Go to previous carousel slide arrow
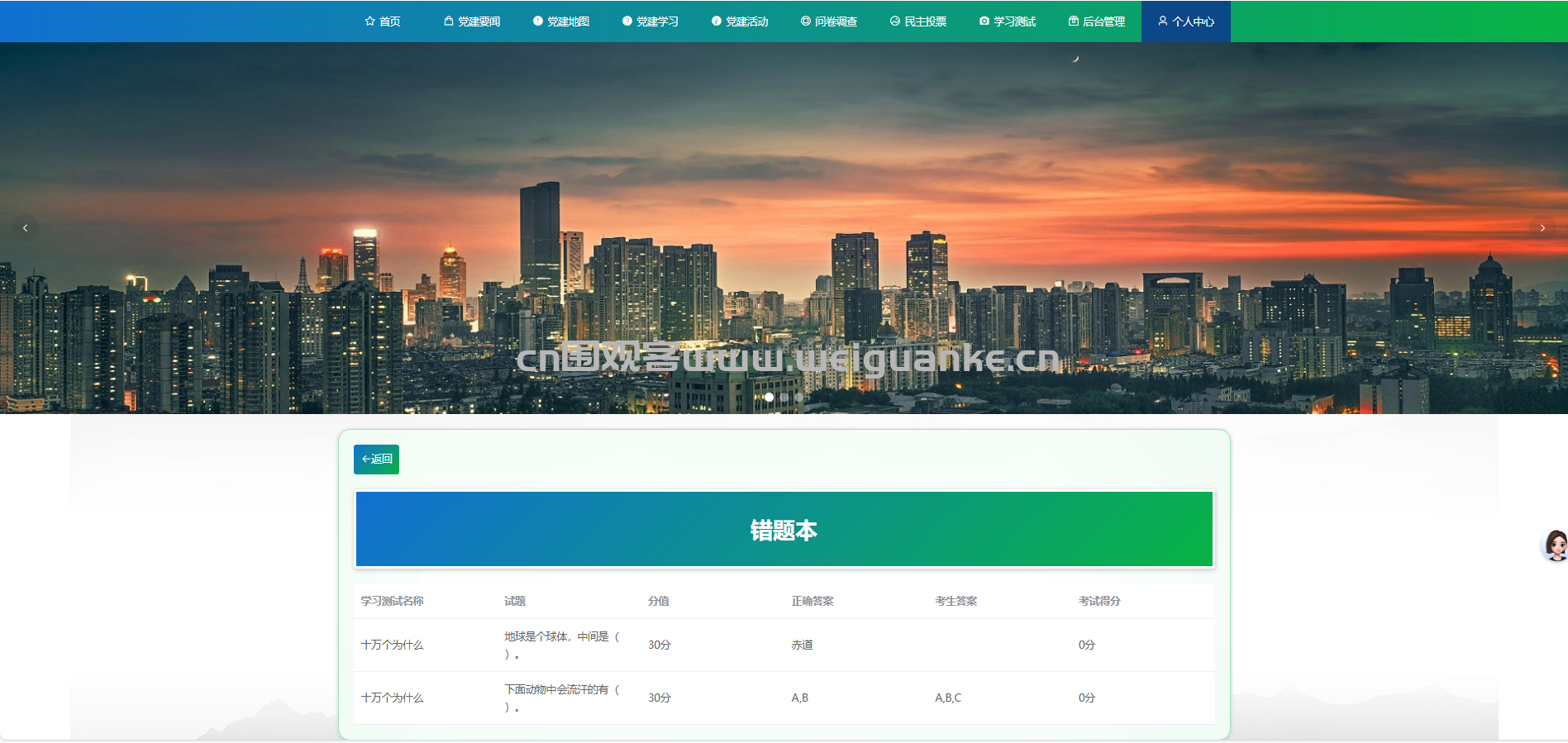The height and width of the screenshot is (743, 1568). pyautogui.click(x=25, y=228)
